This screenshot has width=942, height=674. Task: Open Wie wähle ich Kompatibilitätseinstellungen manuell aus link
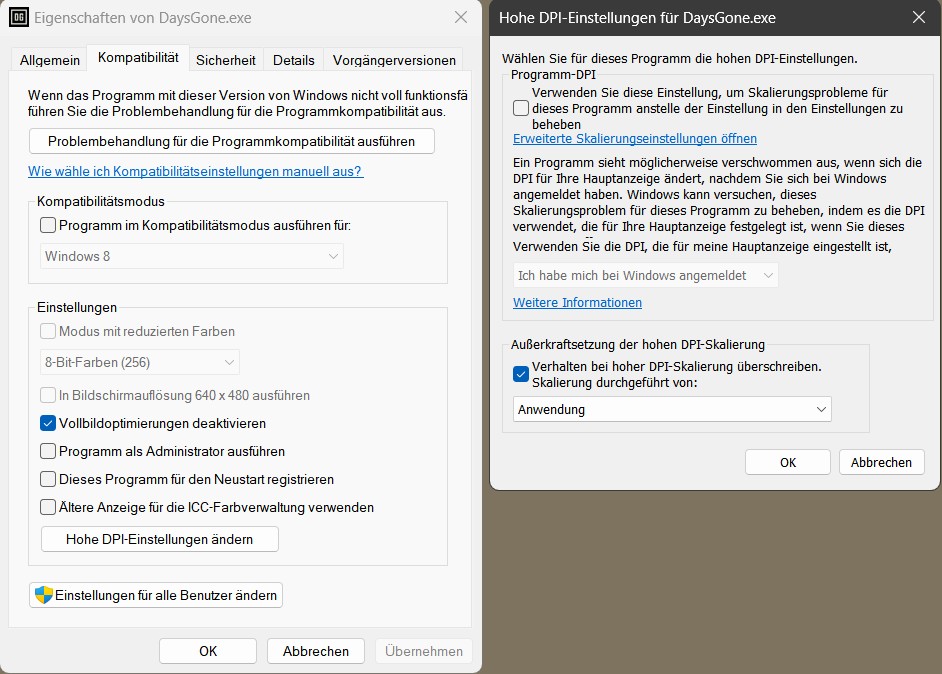click(195, 171)
